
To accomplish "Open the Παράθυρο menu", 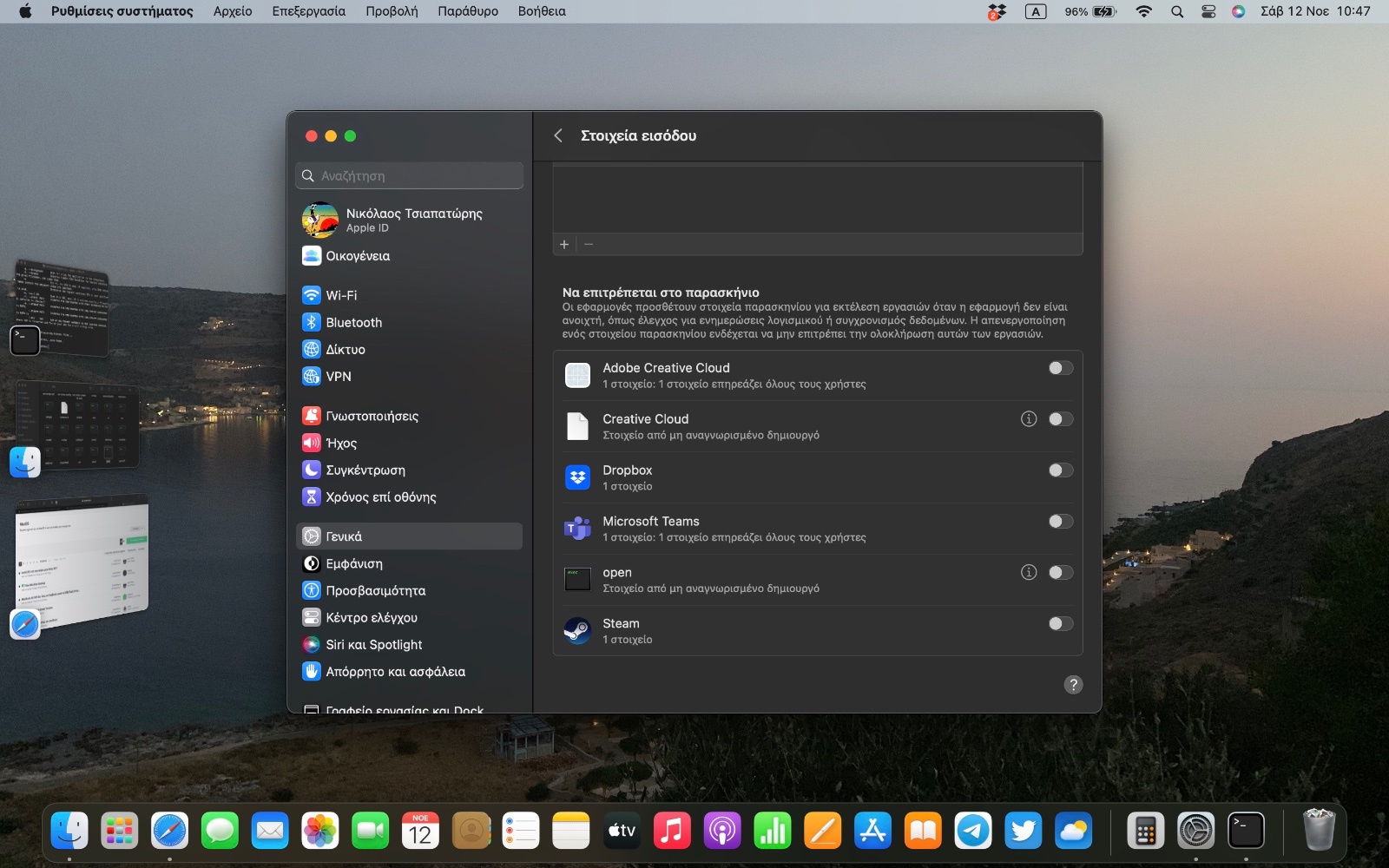I will pyautogui.click(x=467, y=11).
